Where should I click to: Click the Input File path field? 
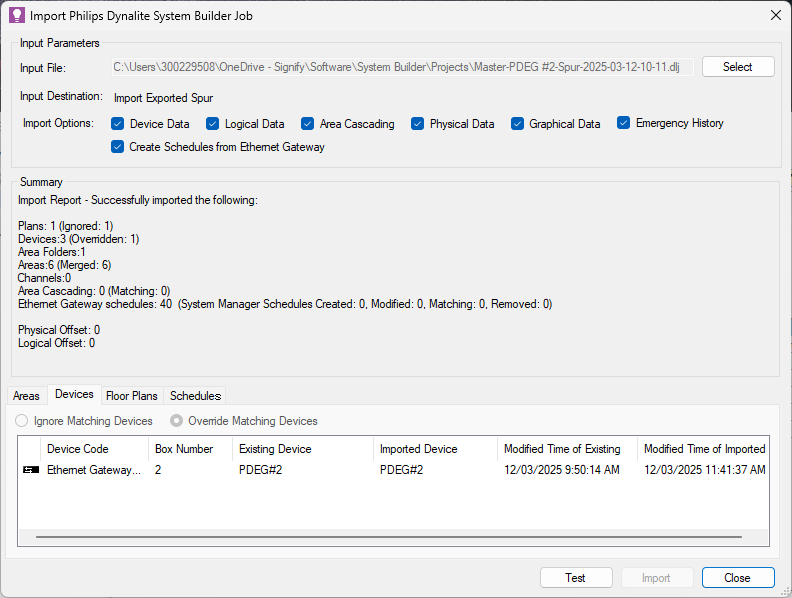click(402, 67)
